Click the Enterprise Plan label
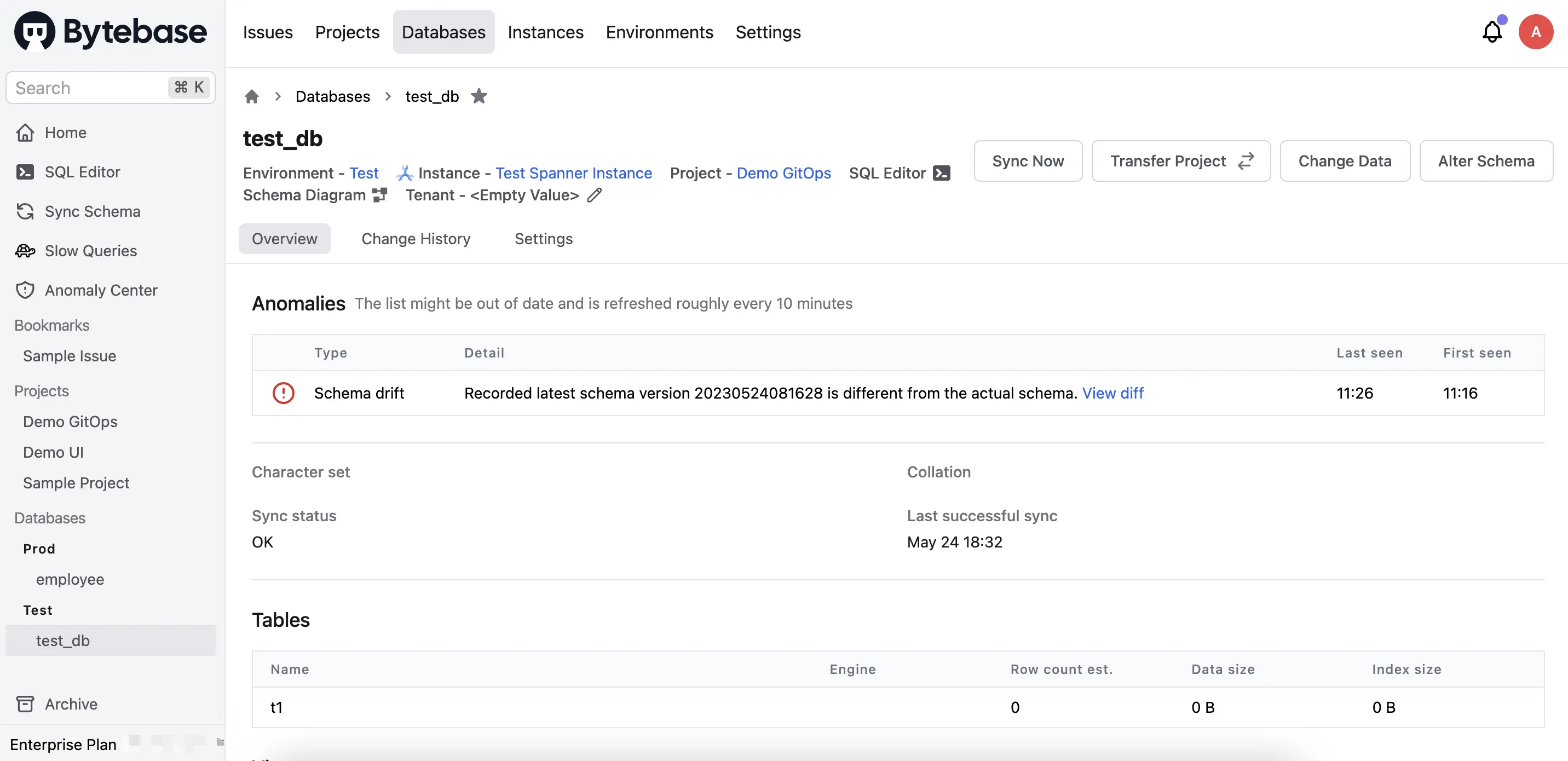This screenshot has width=1568, height=761. 63,744
